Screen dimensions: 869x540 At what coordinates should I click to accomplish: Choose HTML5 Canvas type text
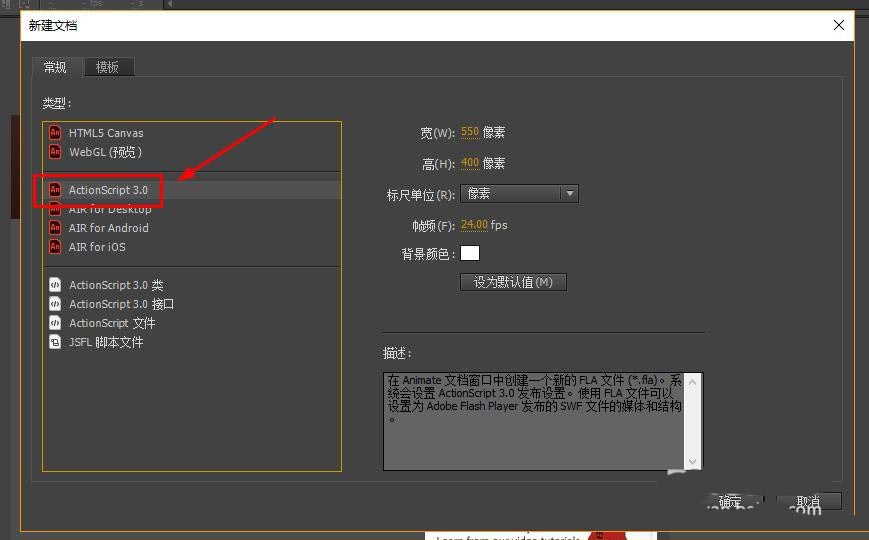pos(106,133)
